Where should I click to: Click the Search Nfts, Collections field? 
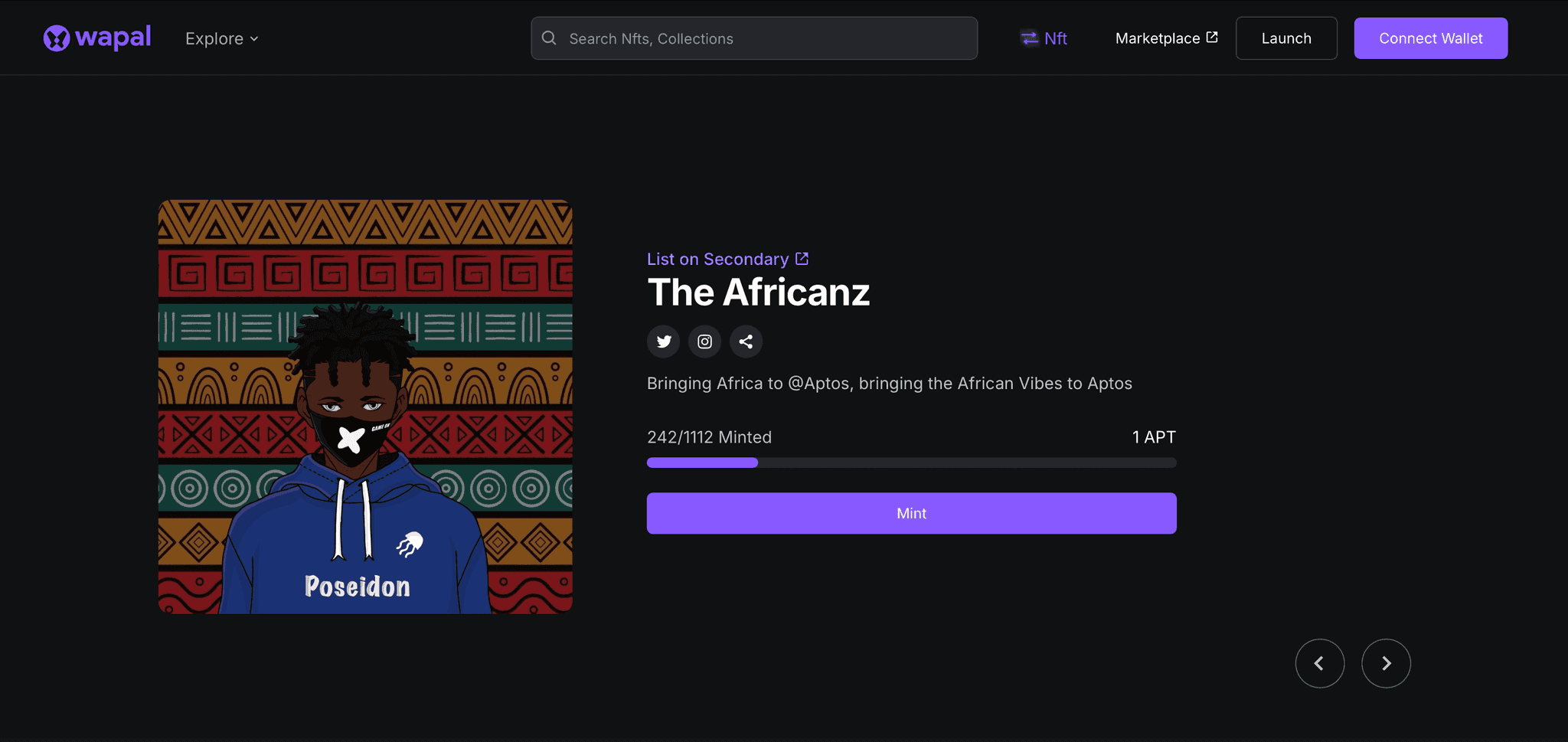pos(766,38)
